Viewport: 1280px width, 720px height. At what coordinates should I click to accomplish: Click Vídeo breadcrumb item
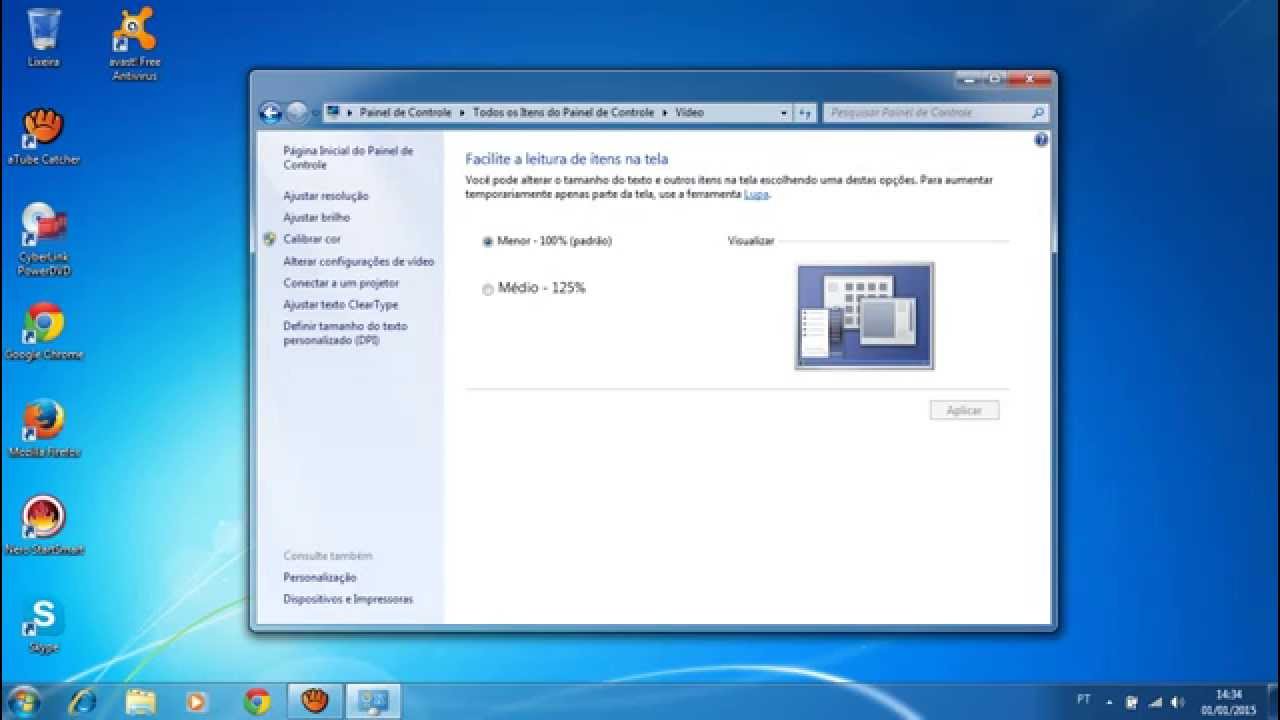(690, 113)
